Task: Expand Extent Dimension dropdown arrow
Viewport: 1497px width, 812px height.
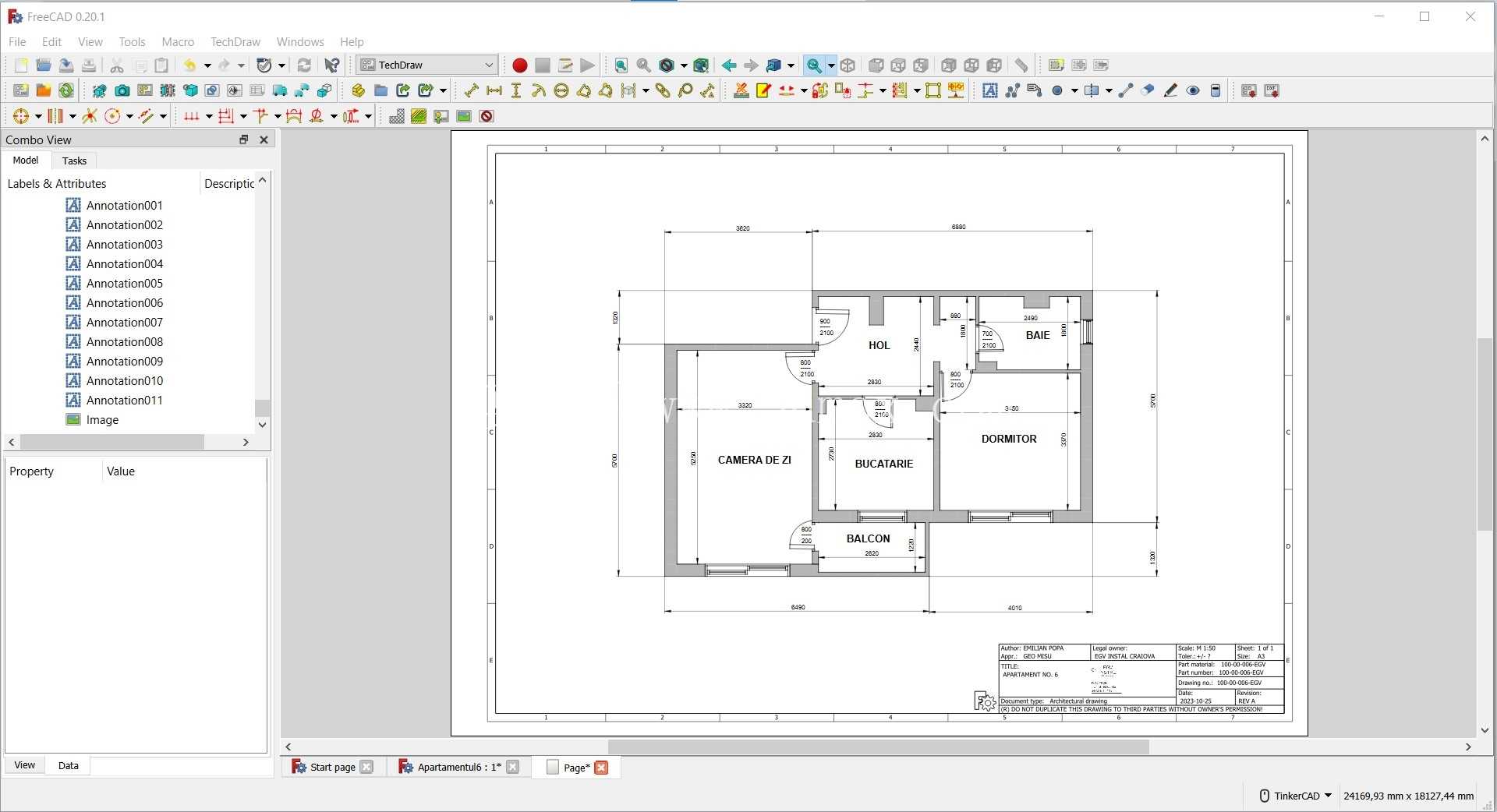Action: [x=646, y=90]
